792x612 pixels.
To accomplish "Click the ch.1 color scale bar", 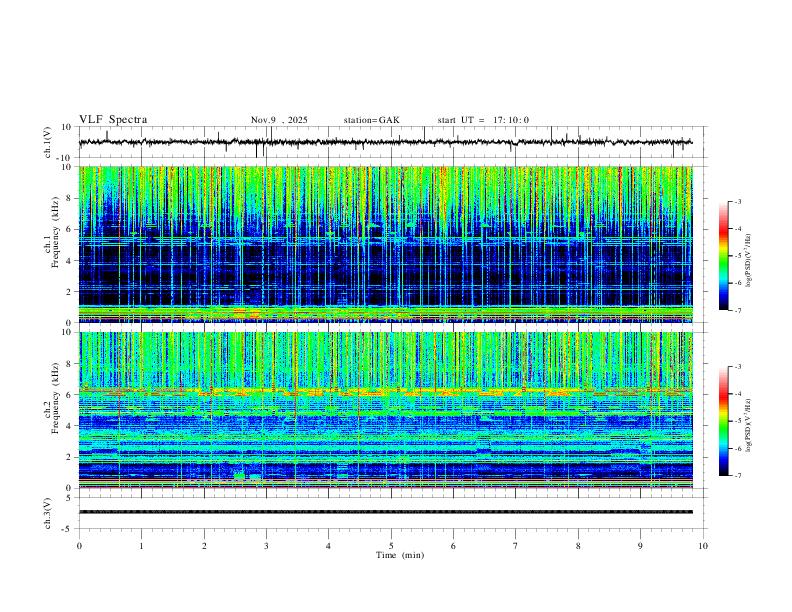I will pyautogui.click(x=723, y=256).
